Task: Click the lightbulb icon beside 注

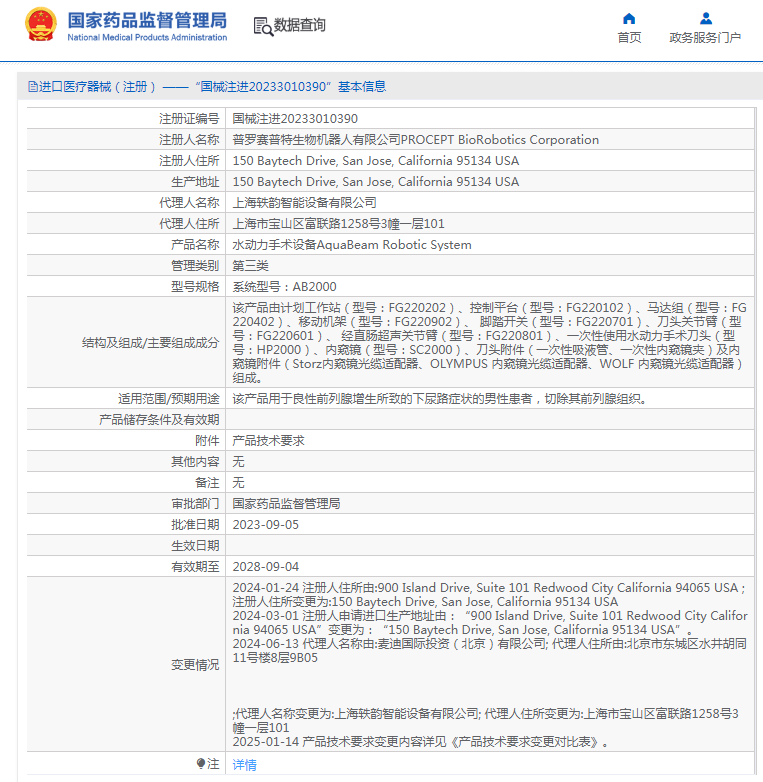Action: click(x=200, y=764)
